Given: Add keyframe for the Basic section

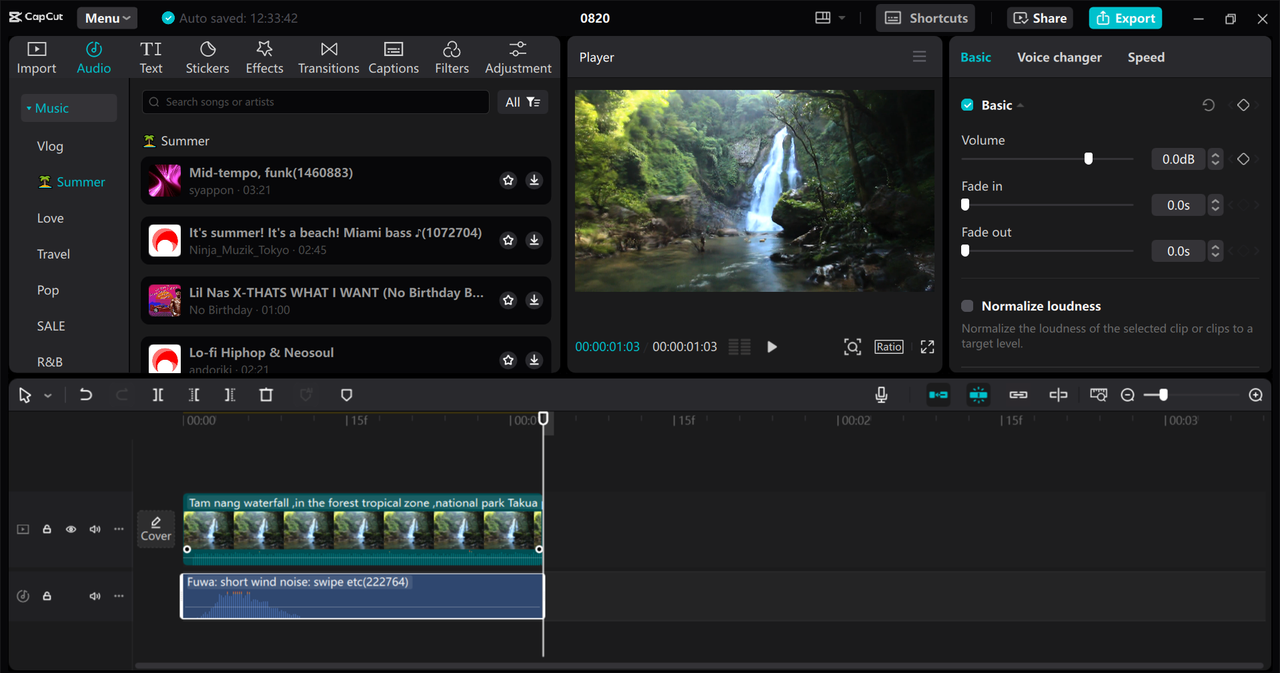Looking at the screenshot, I should [x=1243, y=105].
